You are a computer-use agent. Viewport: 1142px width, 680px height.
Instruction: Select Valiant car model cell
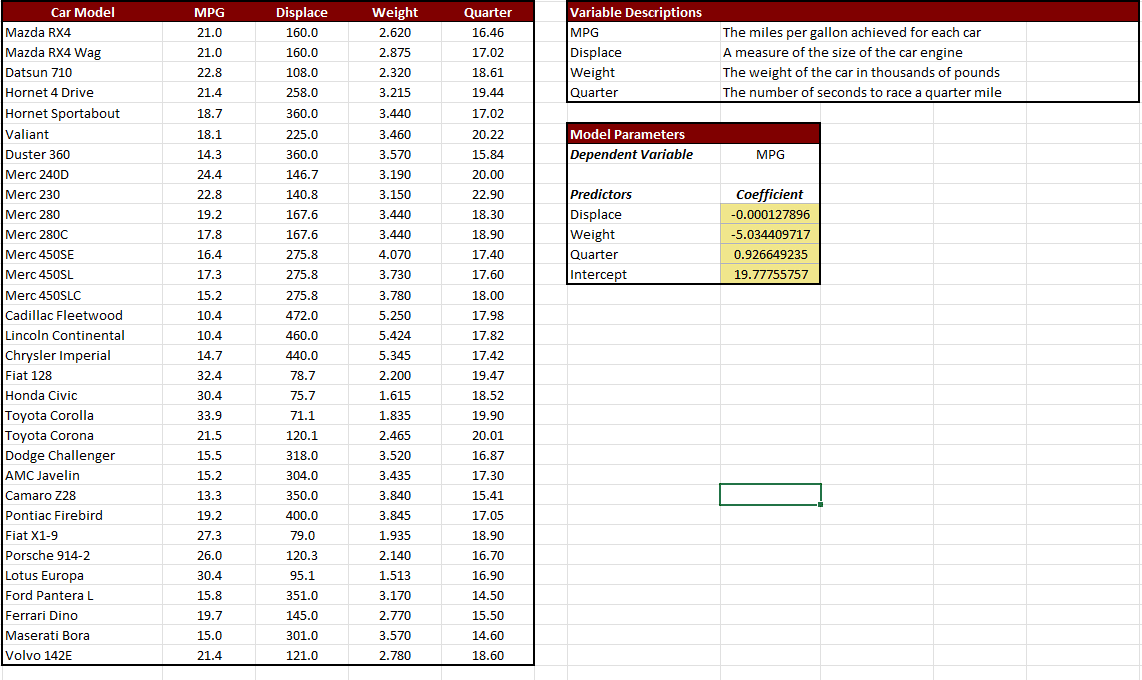pos(82,135)
